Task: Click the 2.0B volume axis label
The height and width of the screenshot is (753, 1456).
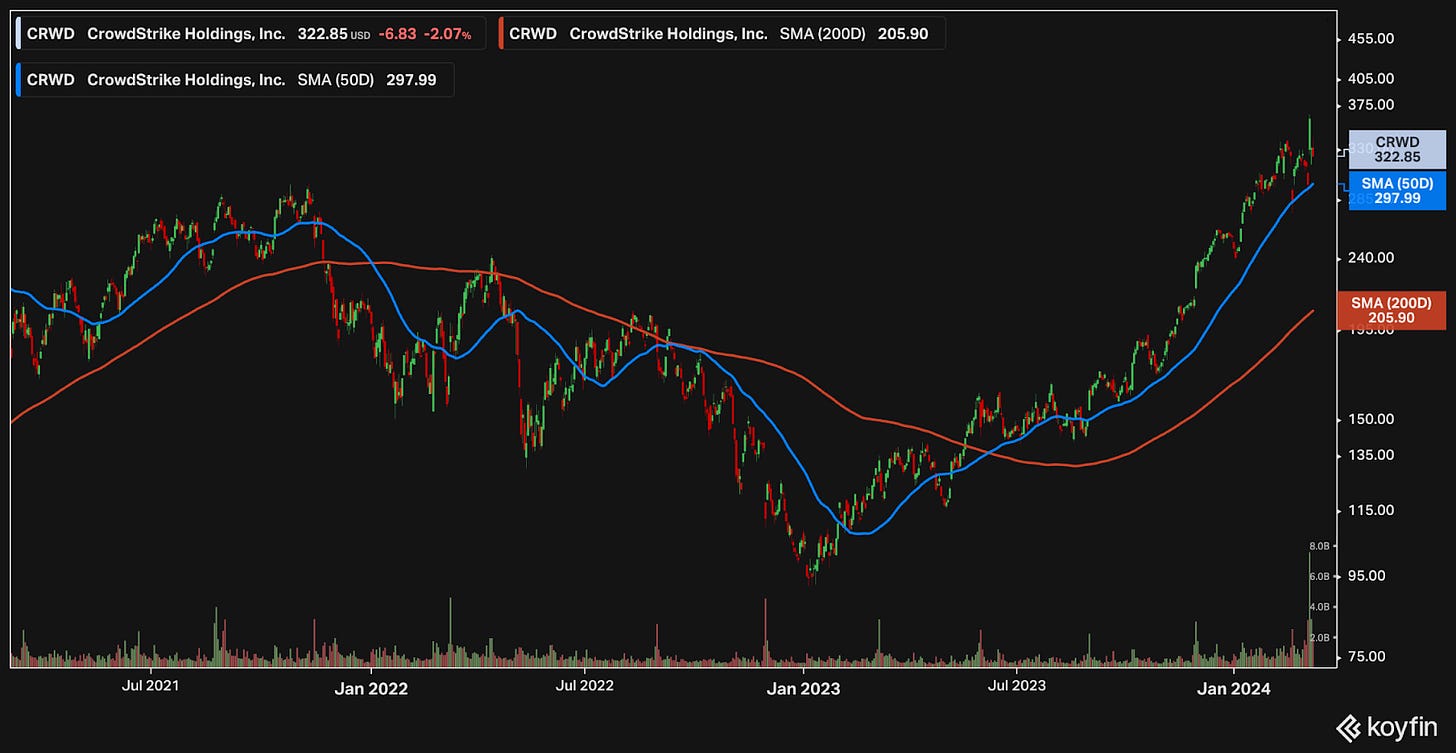Action: pos(1319,637)
